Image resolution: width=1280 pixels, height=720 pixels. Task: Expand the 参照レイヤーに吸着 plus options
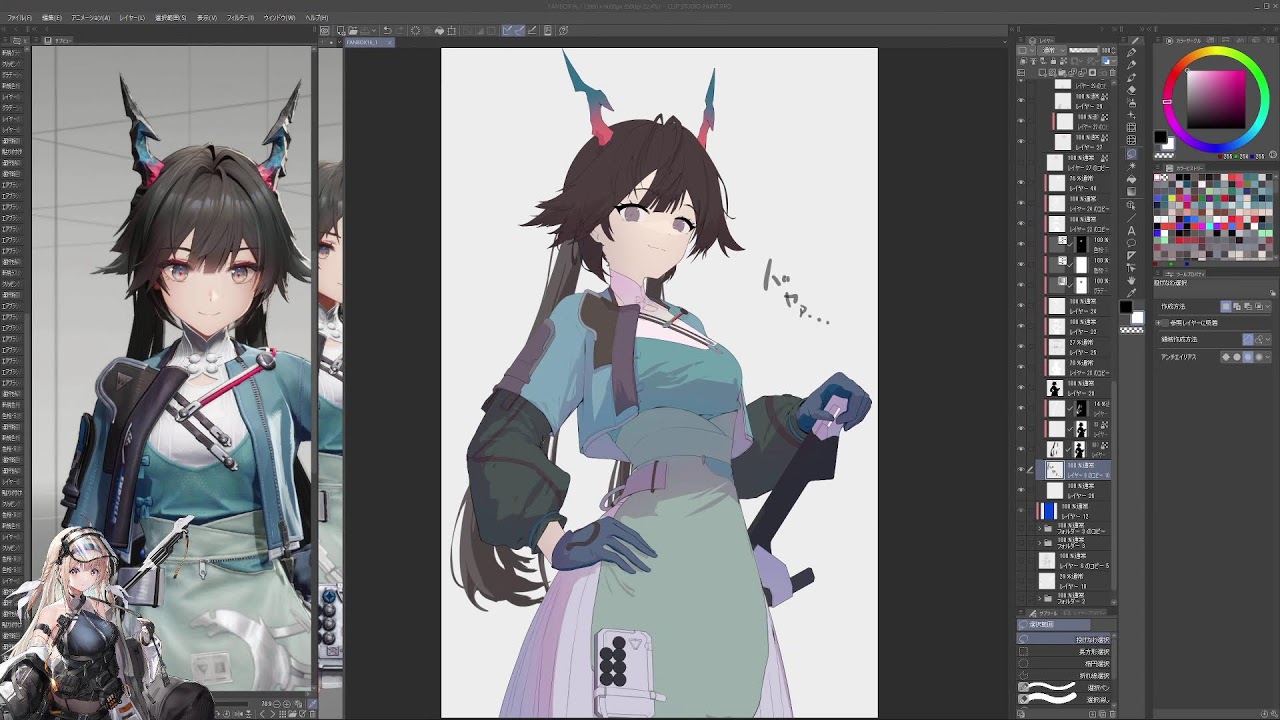(1158, 323)
